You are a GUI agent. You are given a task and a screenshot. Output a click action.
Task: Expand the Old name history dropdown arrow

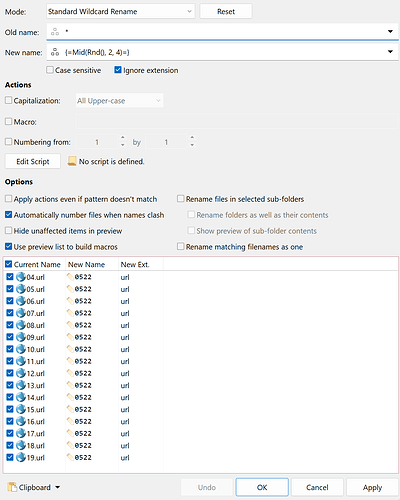[390, 32]
